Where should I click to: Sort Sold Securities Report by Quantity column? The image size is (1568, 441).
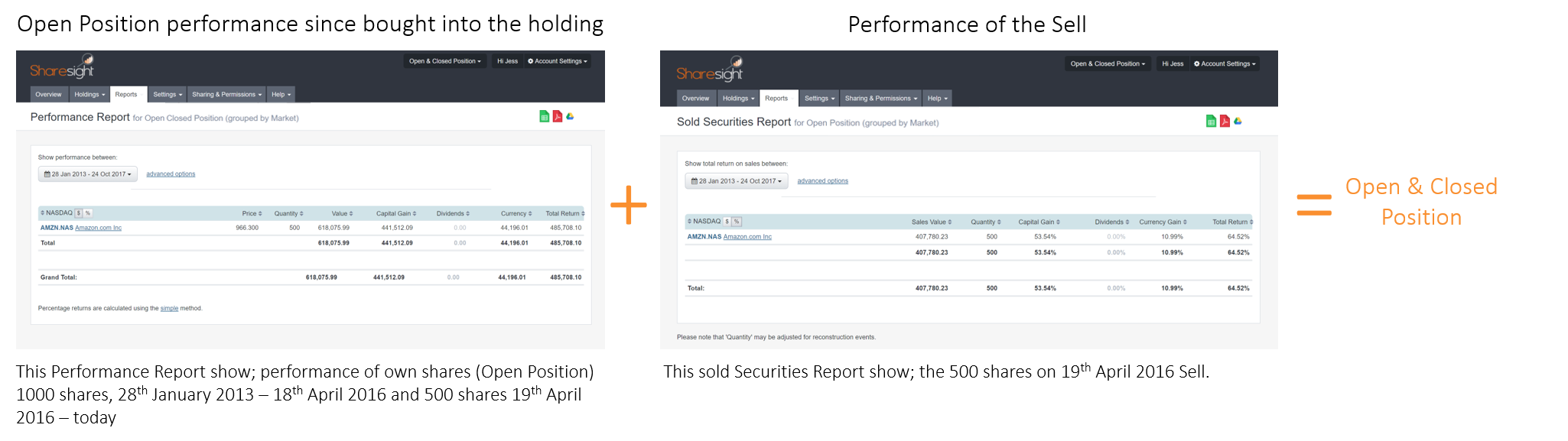pyautogui.click(x=985, y=222)
